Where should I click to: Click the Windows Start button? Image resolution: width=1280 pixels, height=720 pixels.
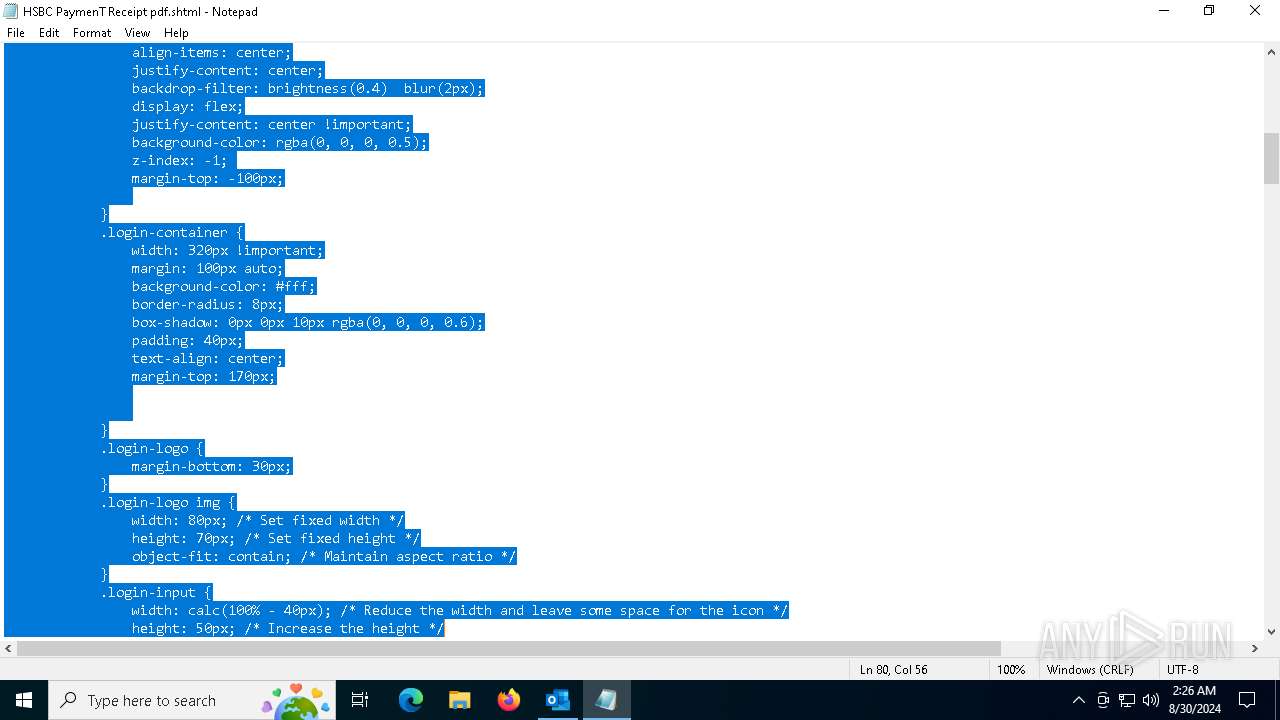[x=24, y=700]
